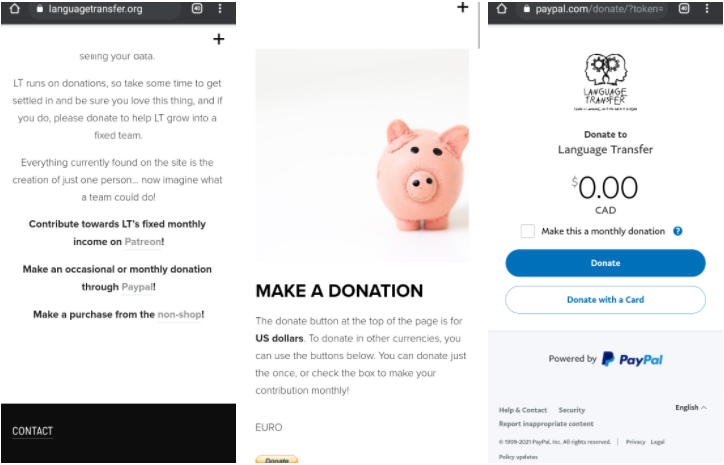Tap the plus icon above the piggy bank

click(x=463, y=7)
